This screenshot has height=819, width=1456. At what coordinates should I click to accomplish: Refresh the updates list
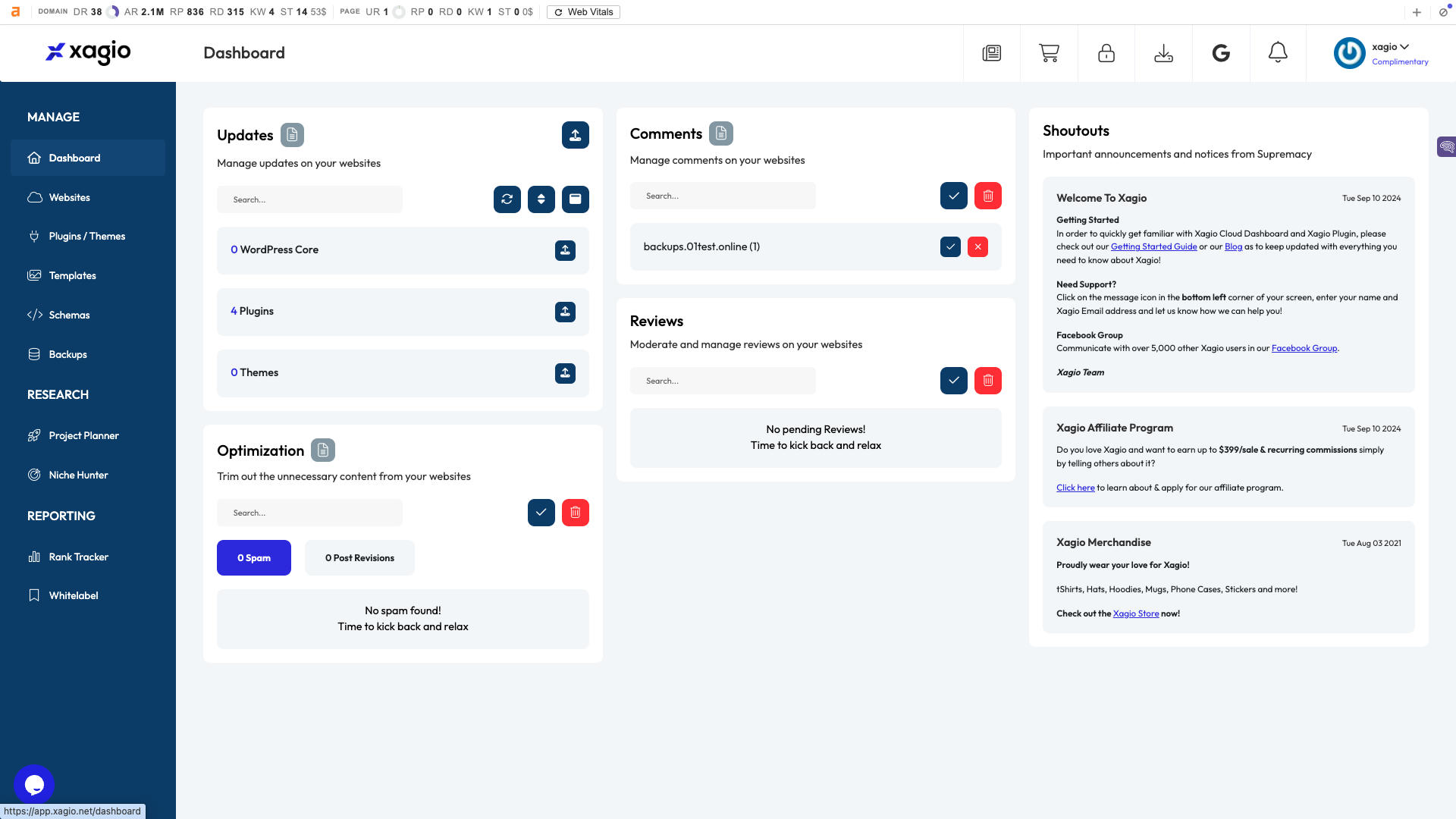pos(507,199)
